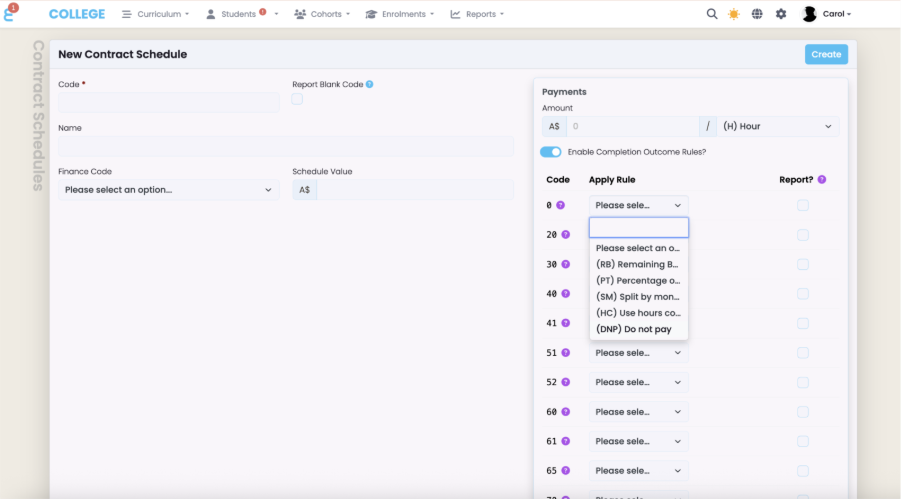Click the Report Blank Code help icon
The width and height of the screenshot is (901, 499).
coord(370,85)
